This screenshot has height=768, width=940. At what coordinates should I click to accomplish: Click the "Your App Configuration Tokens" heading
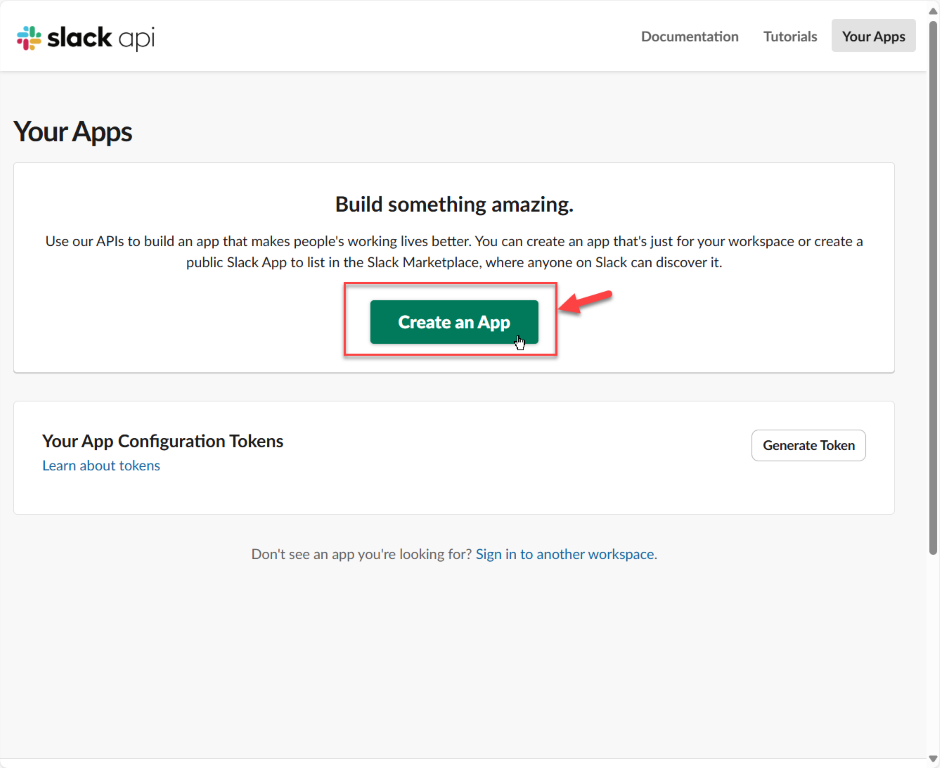pos(162,441)
